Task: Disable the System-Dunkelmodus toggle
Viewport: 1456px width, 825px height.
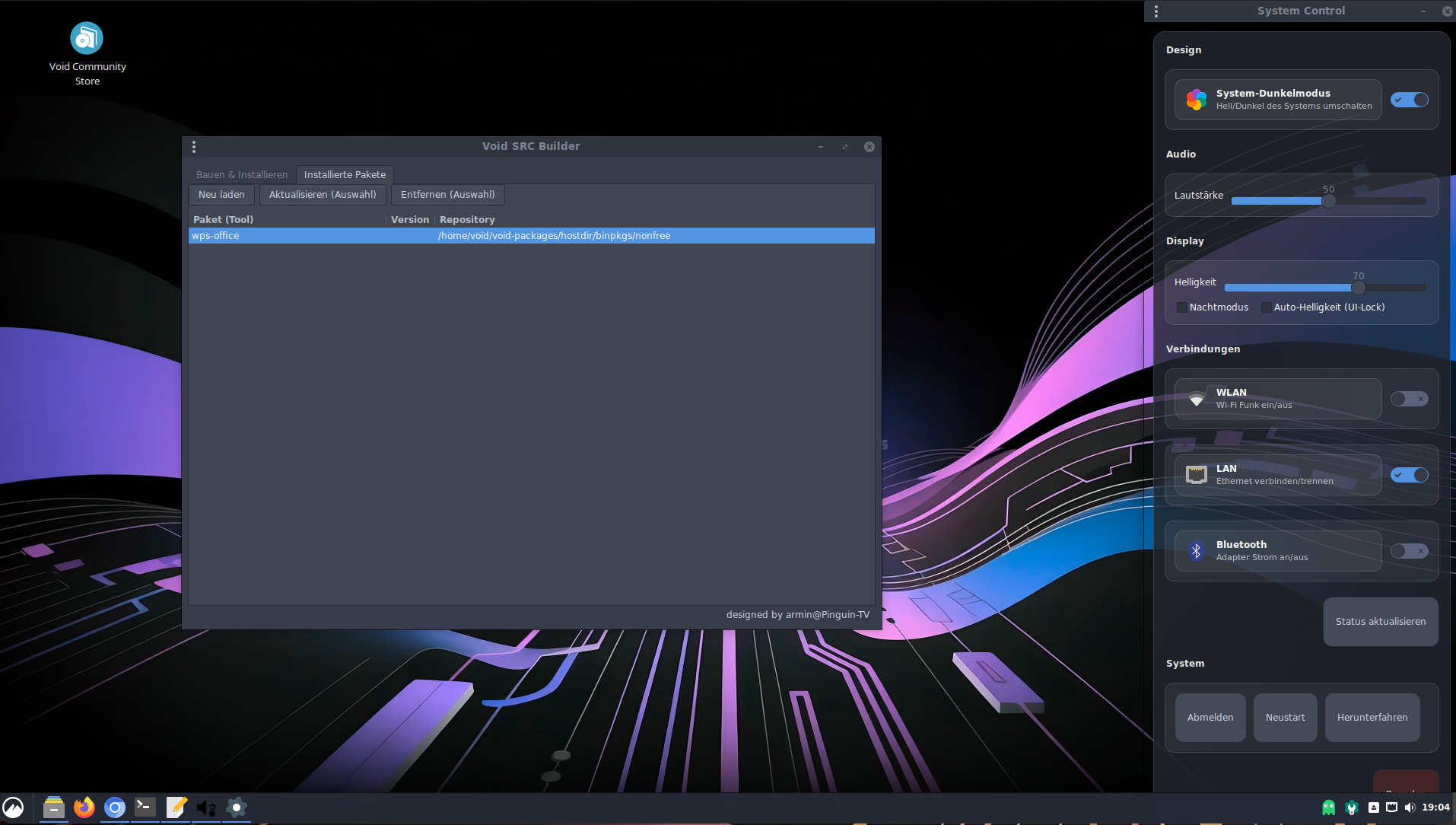Action: pyautogui.click(x=1409, y=100)
